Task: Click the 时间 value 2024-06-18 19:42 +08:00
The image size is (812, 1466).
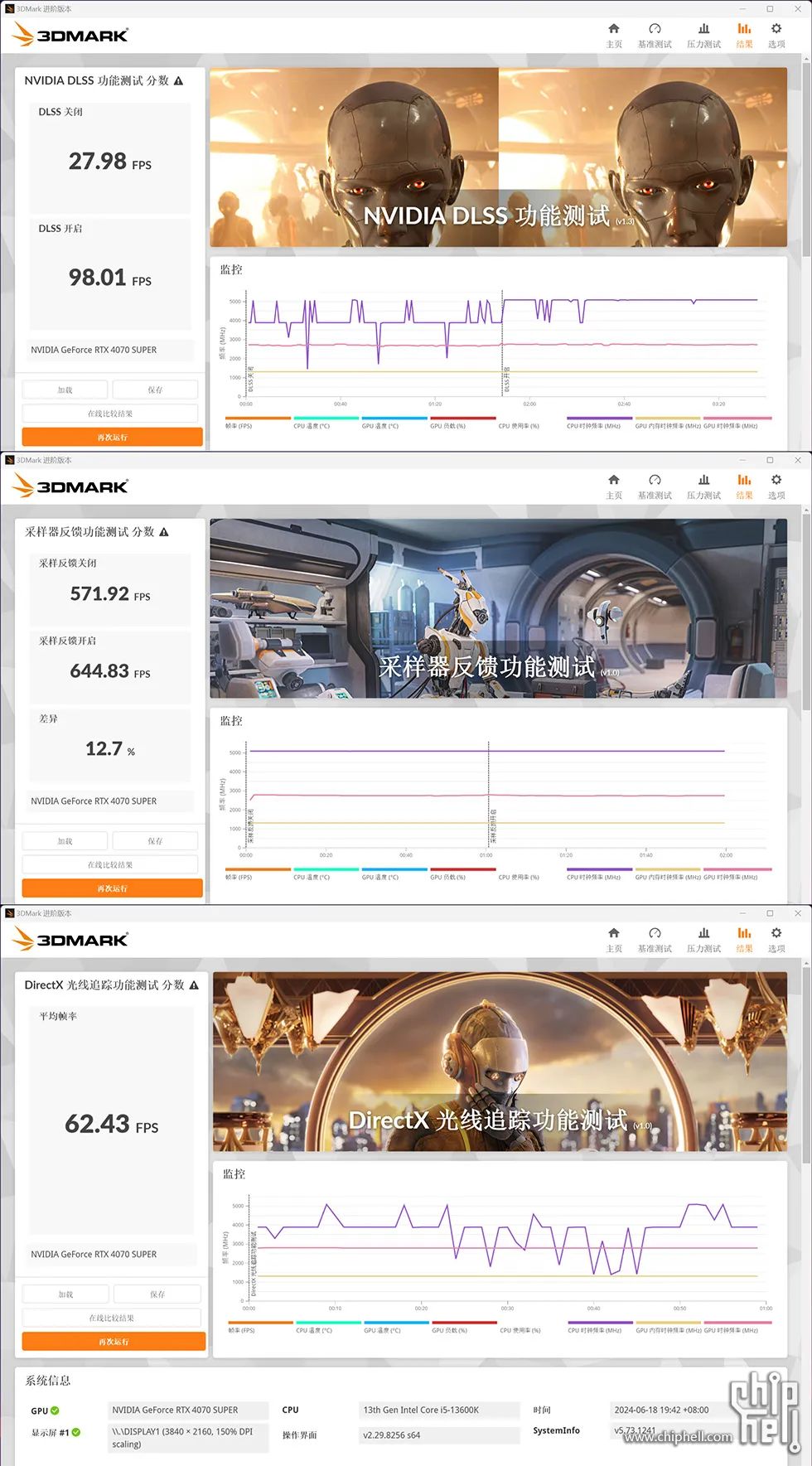Action: coord(671,1410)
